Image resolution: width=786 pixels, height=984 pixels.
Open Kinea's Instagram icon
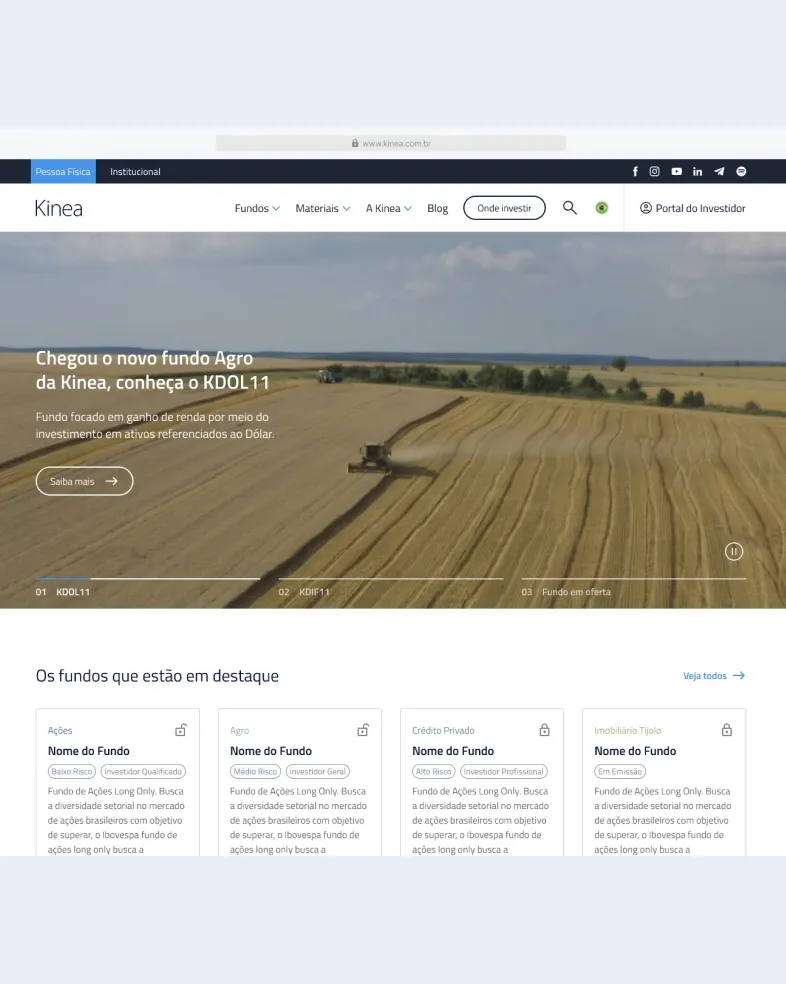coord(654,171)
